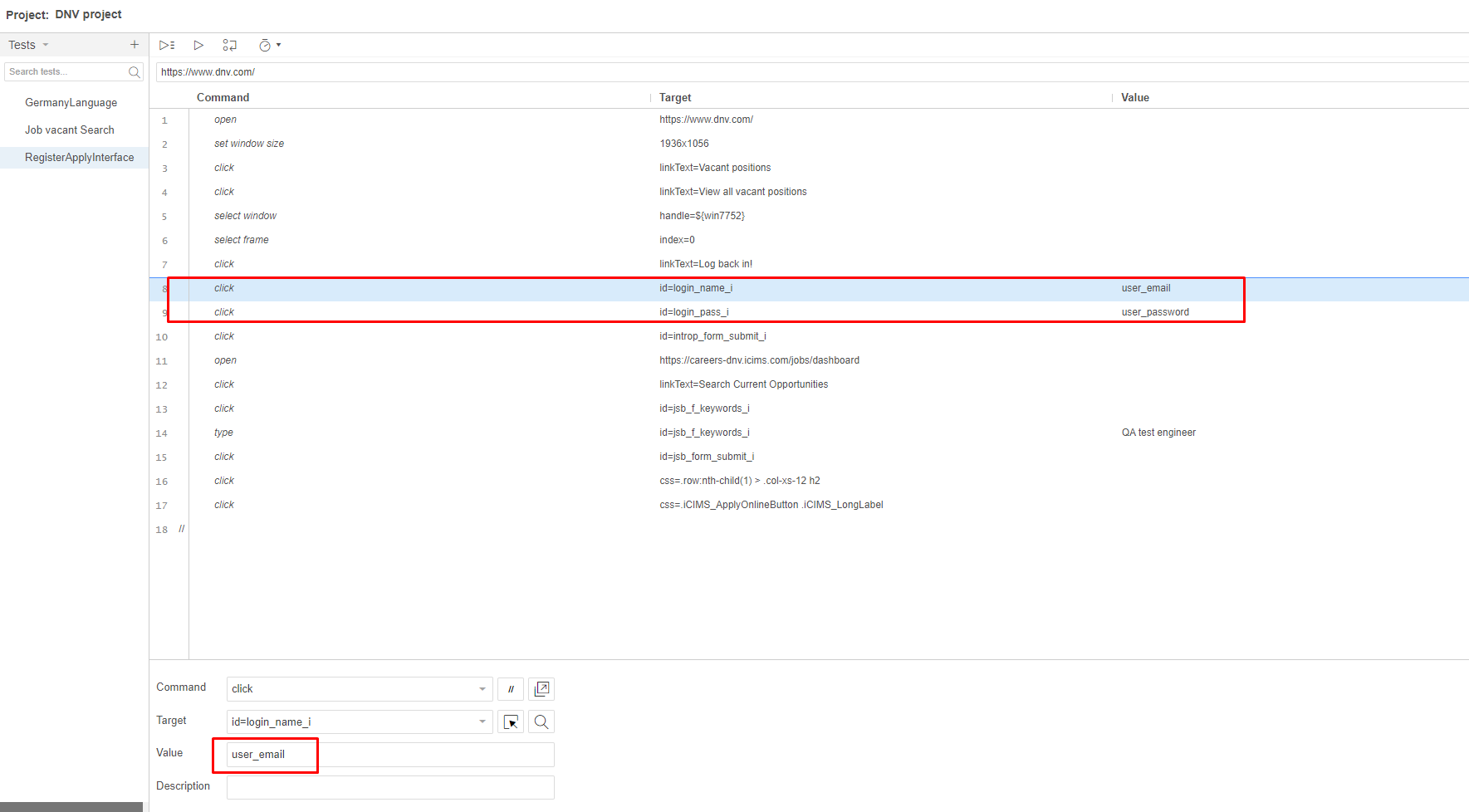The width and height of the screenshot is (1469, 812).
Task: Open the Command dropdown
Action: [482, 688]
